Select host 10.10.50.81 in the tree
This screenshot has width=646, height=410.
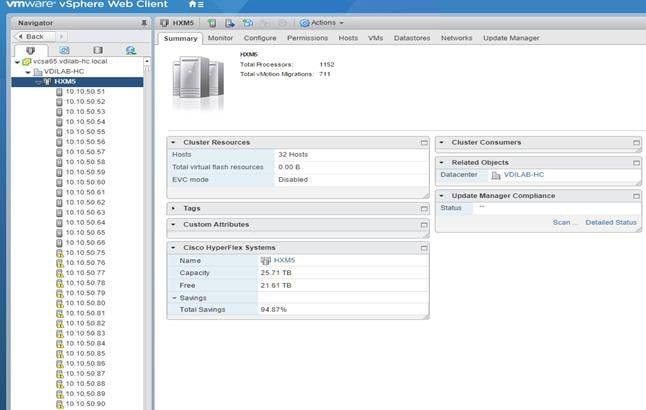coord(85,313)
